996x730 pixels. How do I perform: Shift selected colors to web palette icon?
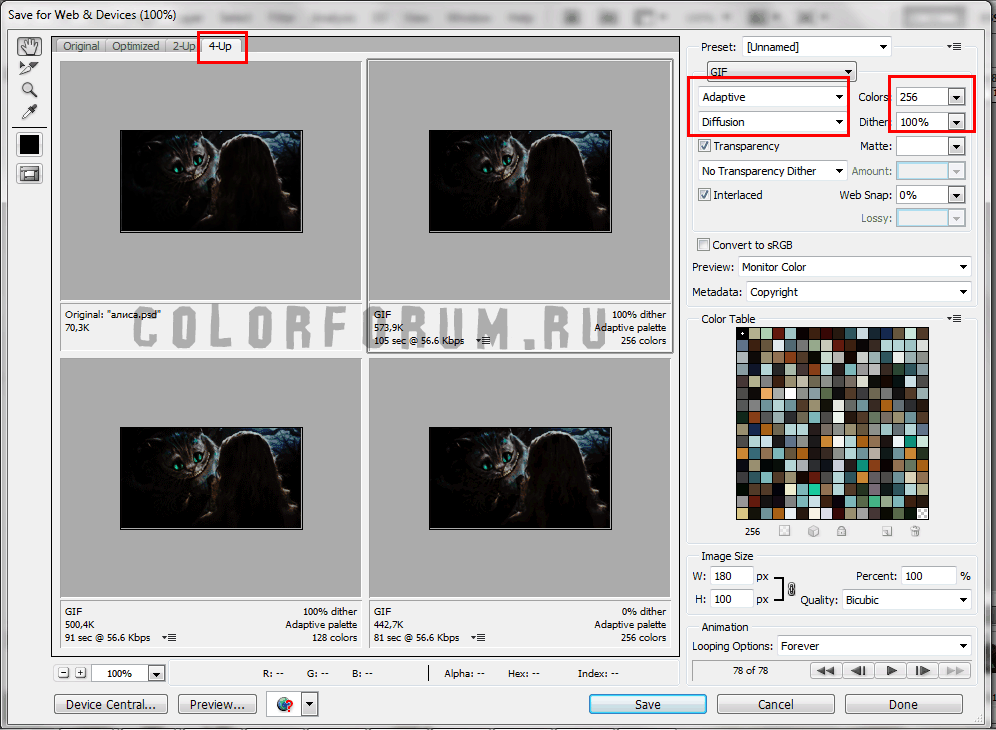(x=814, y=531)
